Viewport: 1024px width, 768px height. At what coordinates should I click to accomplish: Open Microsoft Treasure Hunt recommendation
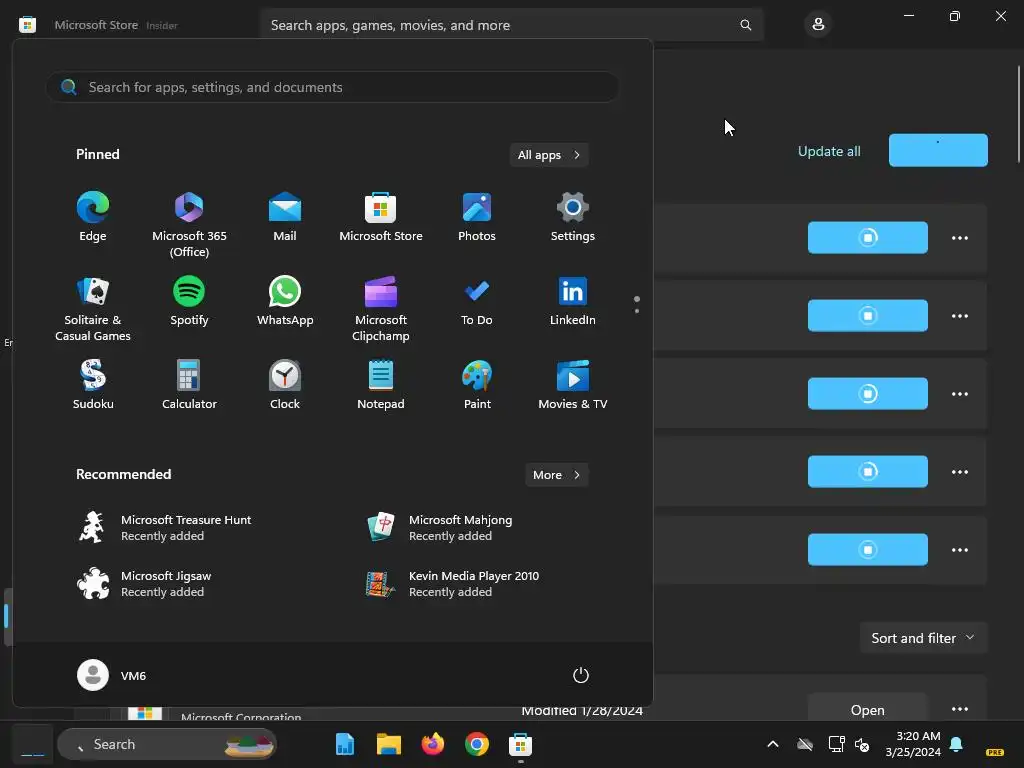click(x=165, y=528)
